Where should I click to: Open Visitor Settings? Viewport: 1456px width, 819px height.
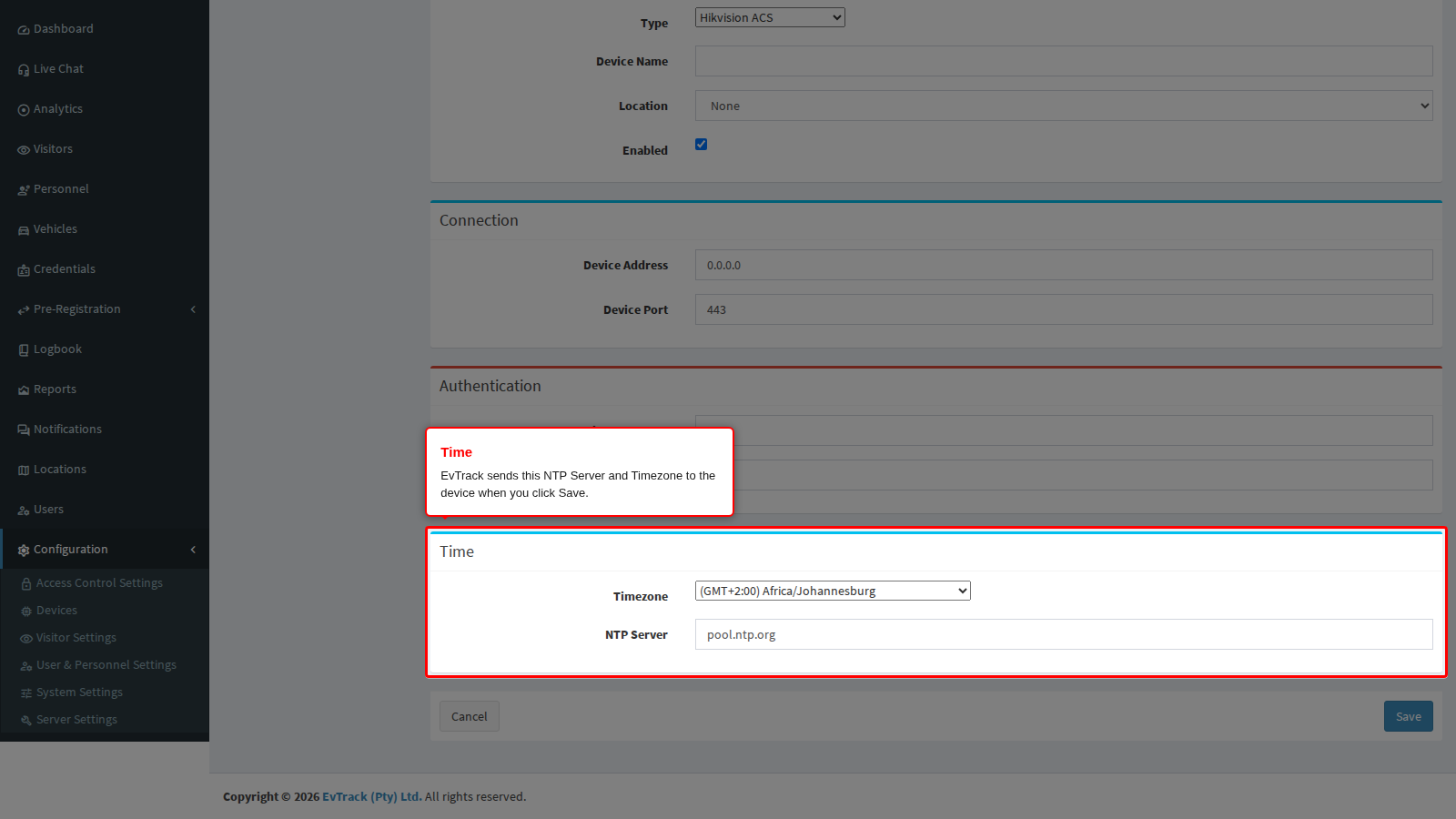click(76, 638)
